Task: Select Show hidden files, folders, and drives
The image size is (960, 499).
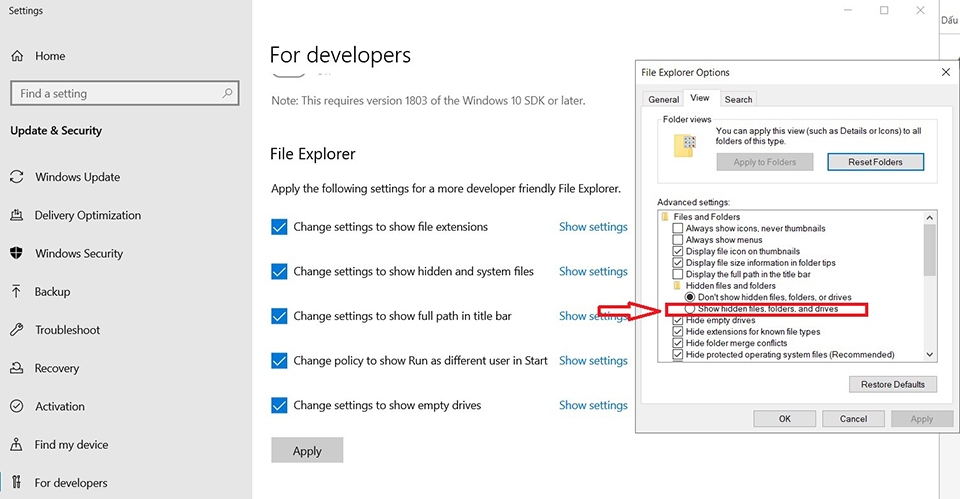Action: pos(690,309)
